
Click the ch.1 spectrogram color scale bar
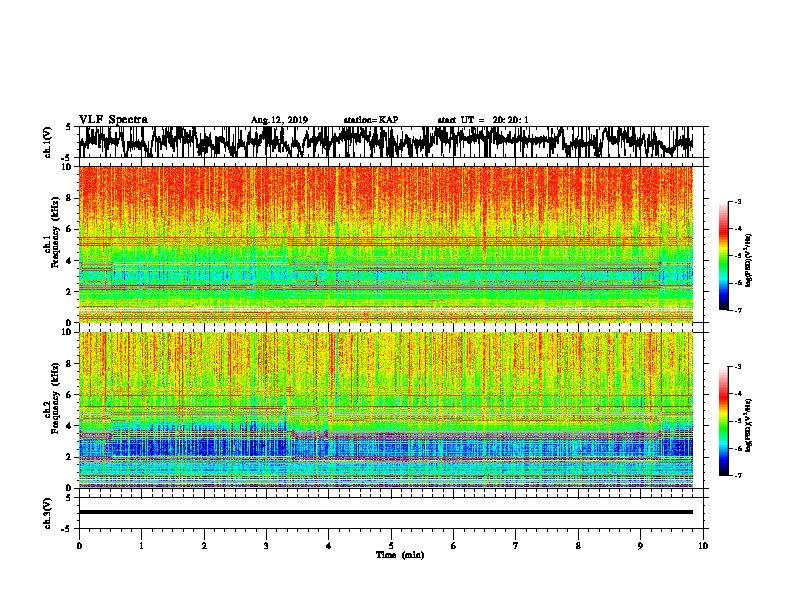tap(724, 256)
